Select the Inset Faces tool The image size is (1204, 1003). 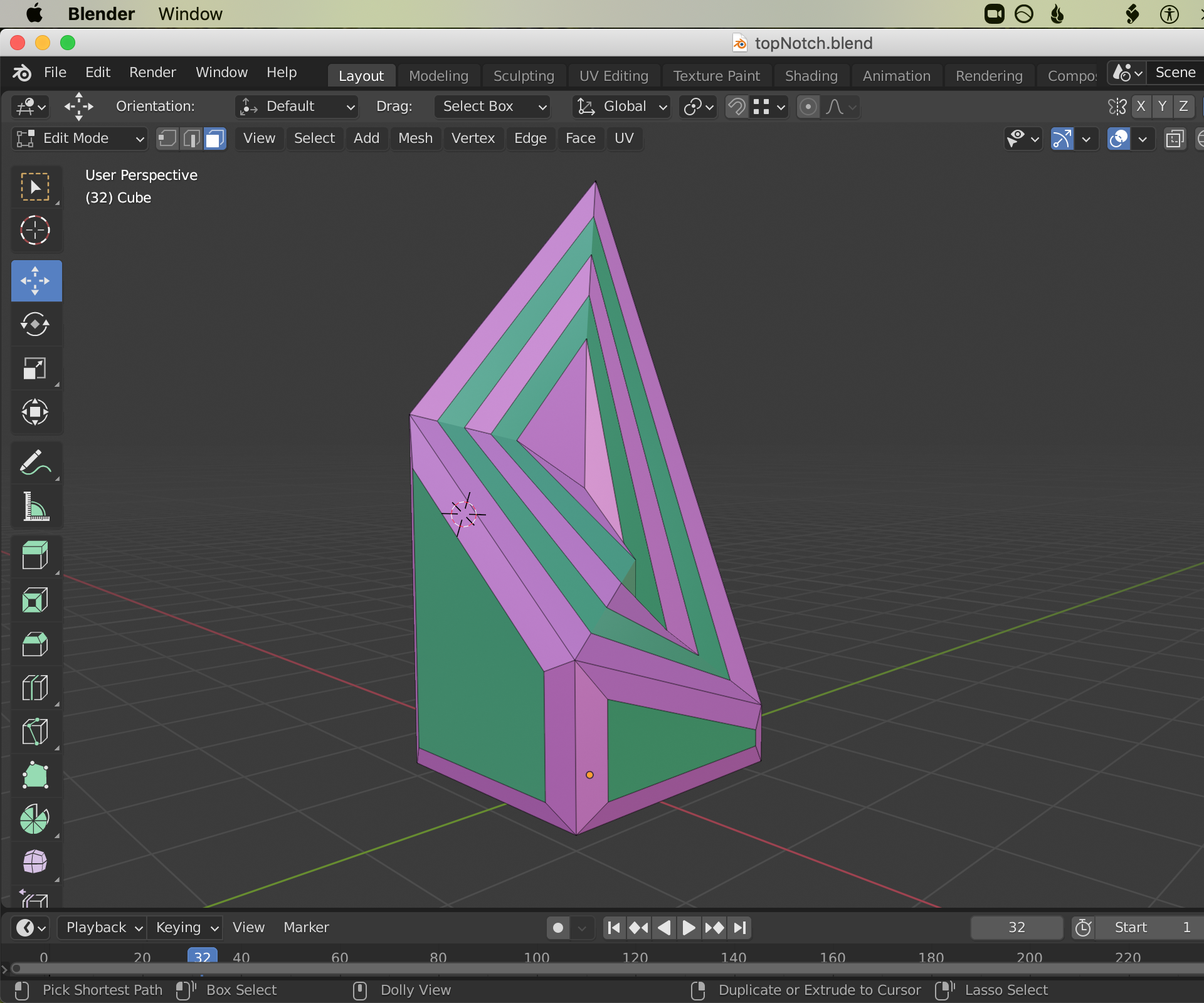[x=35, y=600]
